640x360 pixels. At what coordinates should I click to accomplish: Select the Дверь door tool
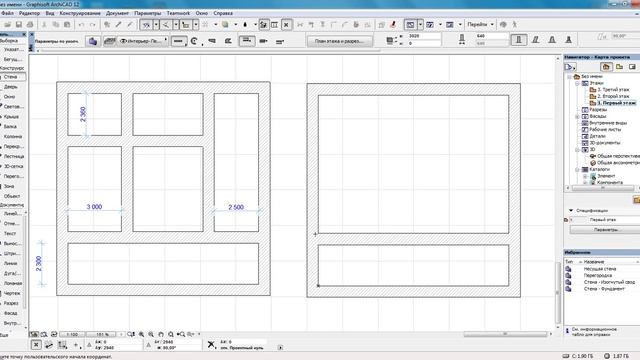click(12, 87)
